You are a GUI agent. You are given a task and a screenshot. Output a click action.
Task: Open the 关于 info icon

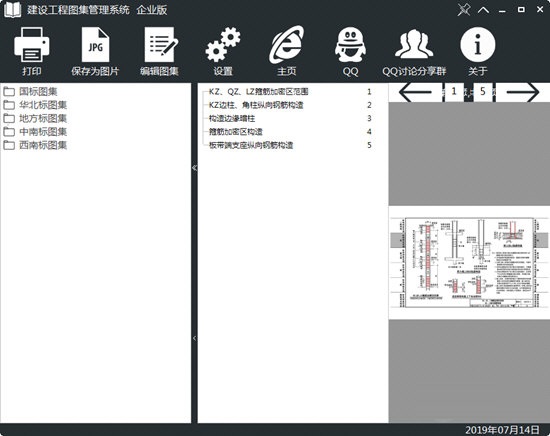477,45
